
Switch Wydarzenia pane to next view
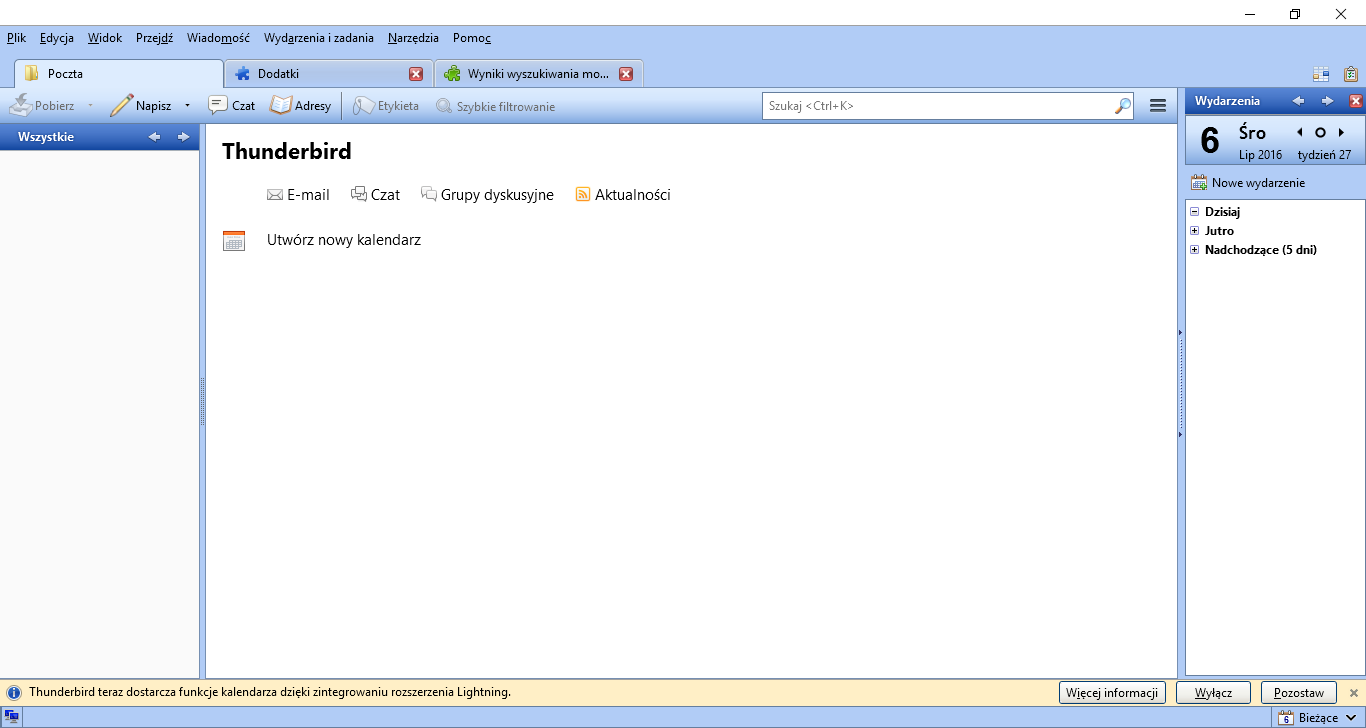point(1327,101)
